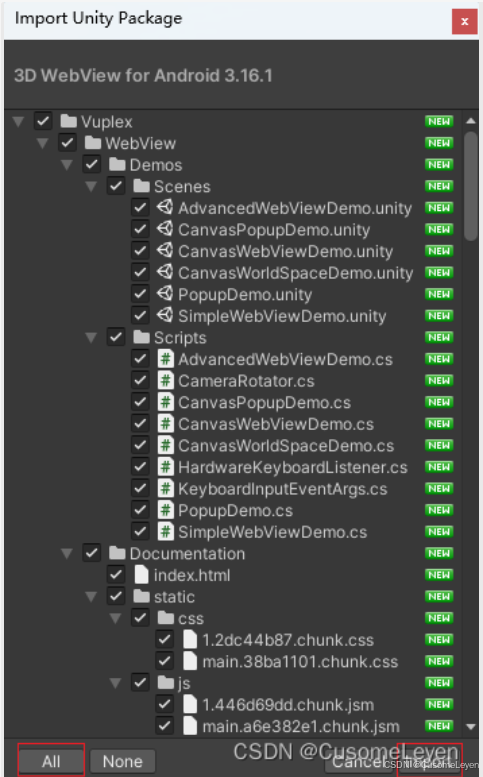The image size is (483, 777).
Task: Click the file icon for index.html
Action: point(141,575)
